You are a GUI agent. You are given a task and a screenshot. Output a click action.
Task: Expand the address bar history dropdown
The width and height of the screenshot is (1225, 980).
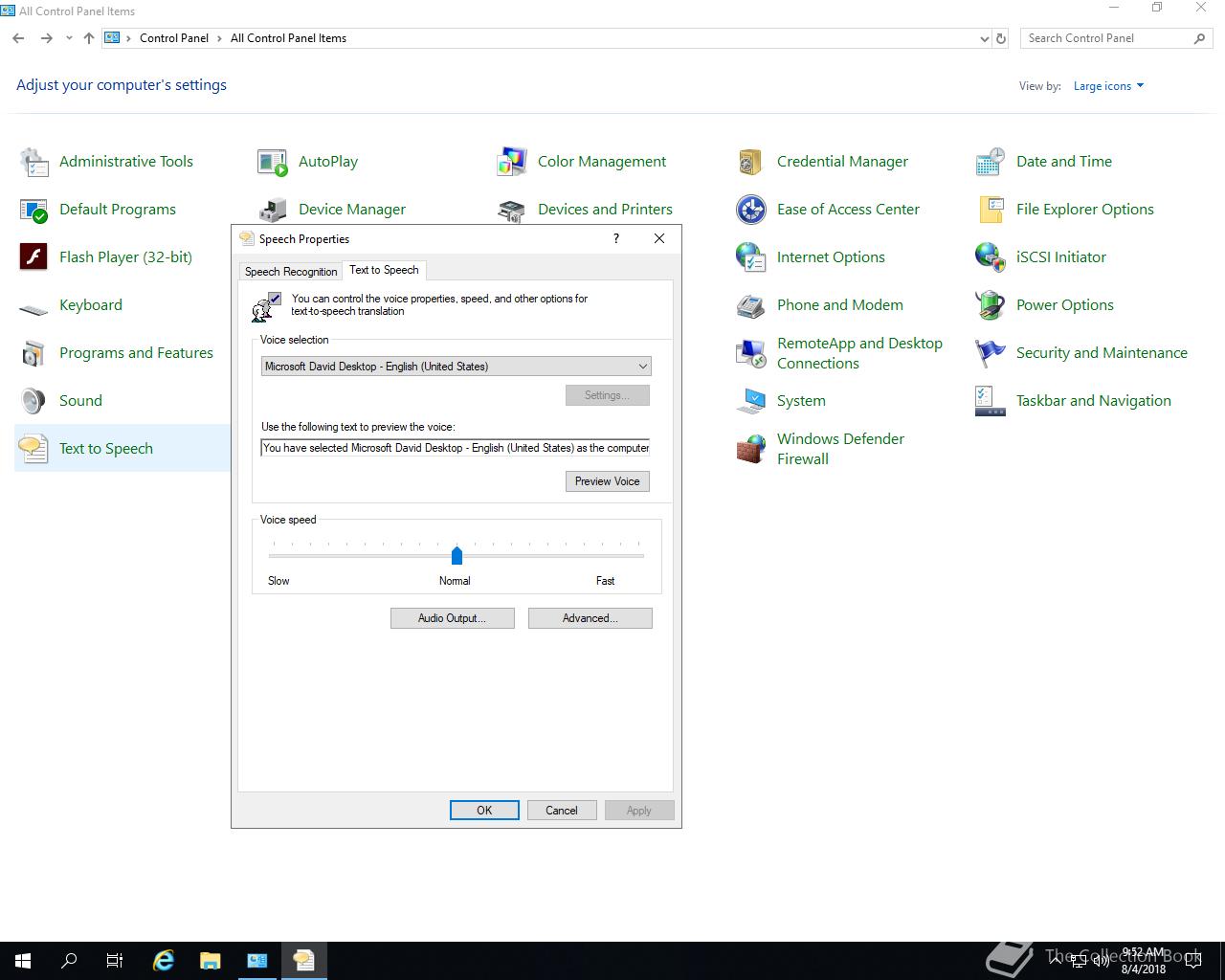click(x=984, y=38)
